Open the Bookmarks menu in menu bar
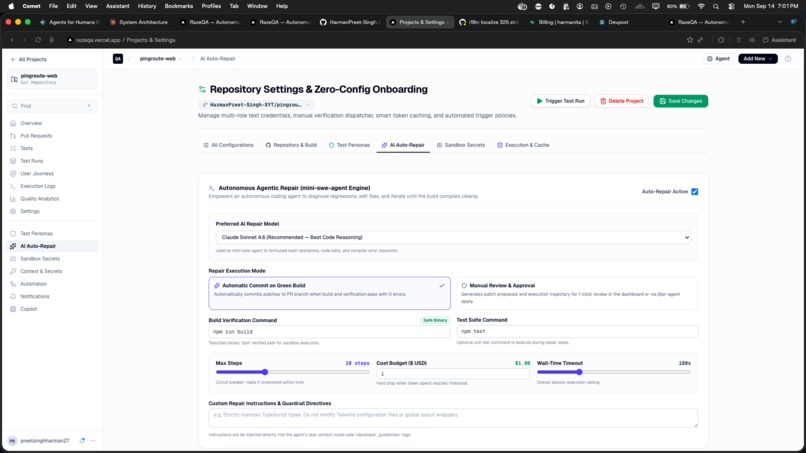 (x=178, y=6)
